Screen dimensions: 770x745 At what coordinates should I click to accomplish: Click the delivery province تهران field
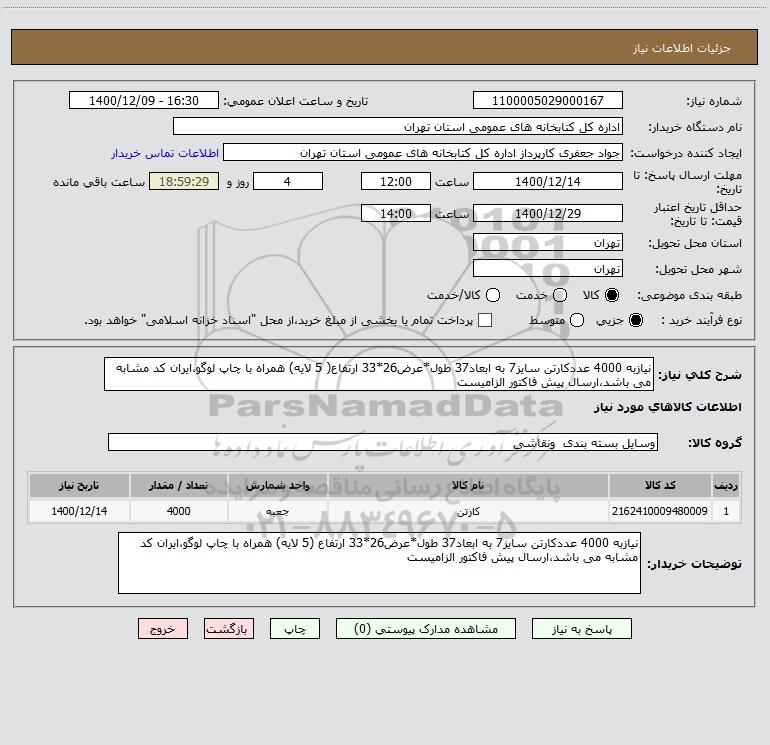point(548,243)
